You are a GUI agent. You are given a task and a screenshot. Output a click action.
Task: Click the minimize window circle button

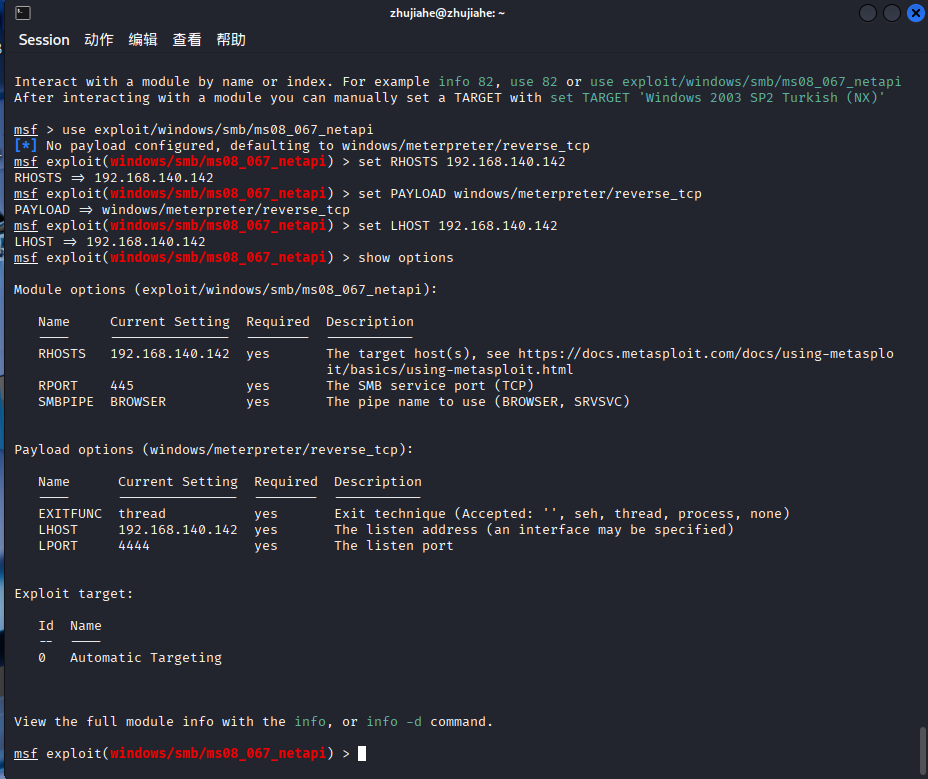(868, 12)
